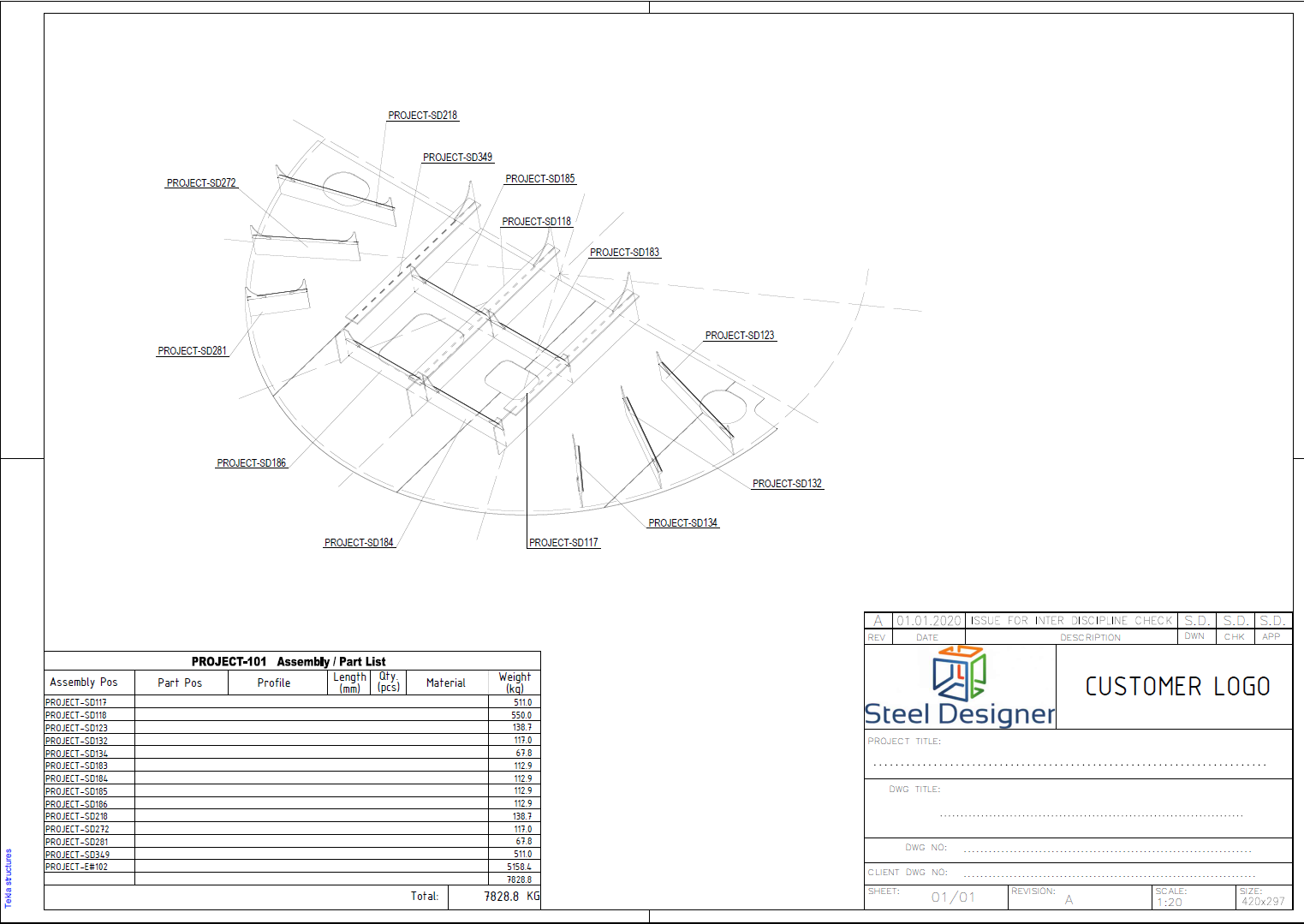
Task: Click the PROJECT-SD186 callout label in drawing
Action: pos(251,463)
